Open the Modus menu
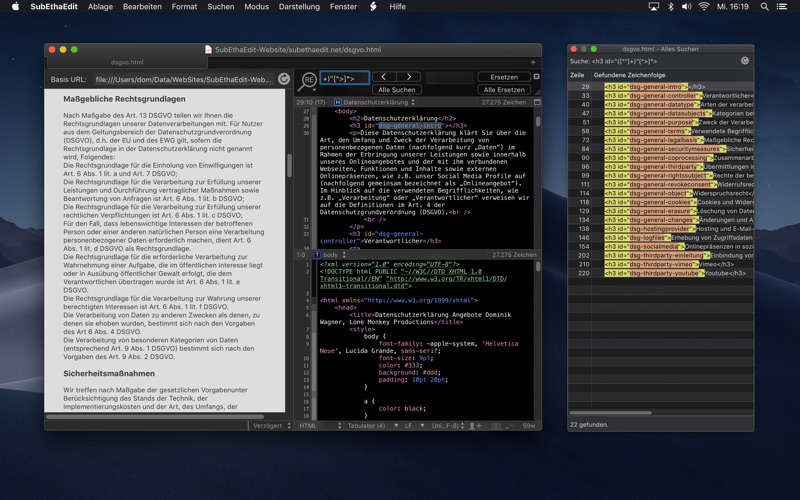 coord(256,7)
